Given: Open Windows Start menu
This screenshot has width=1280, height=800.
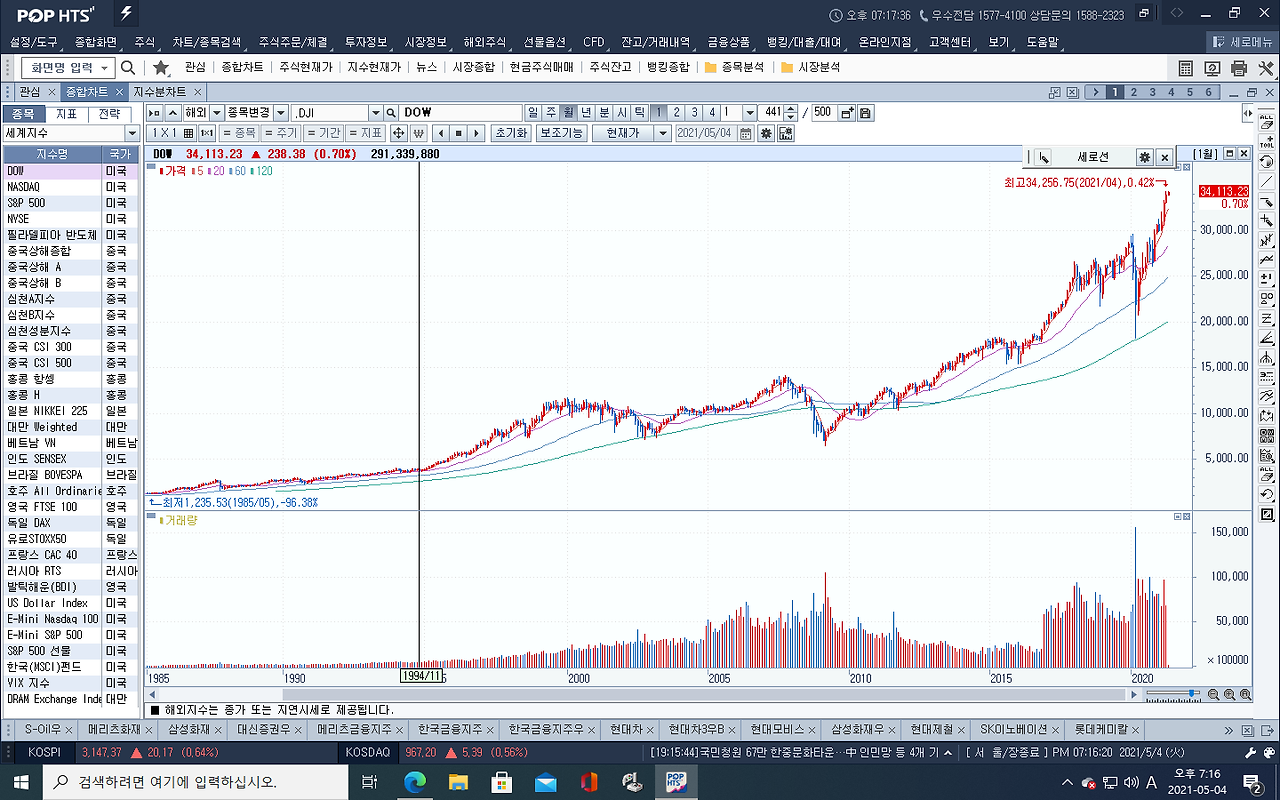Looking at the screenshot, I should point(20,781).
